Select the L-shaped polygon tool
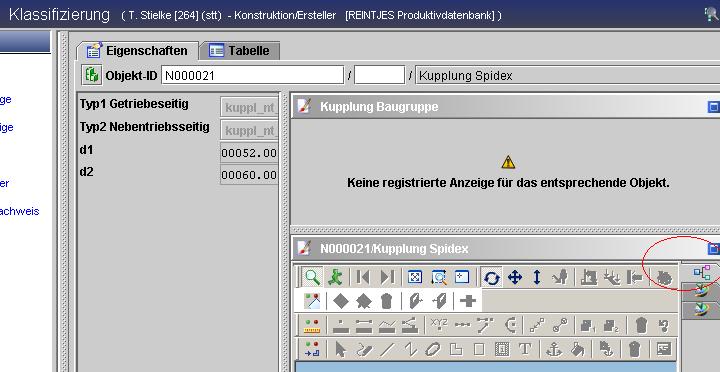Viewport: 720px width, 372px height. tap(456, 349)
